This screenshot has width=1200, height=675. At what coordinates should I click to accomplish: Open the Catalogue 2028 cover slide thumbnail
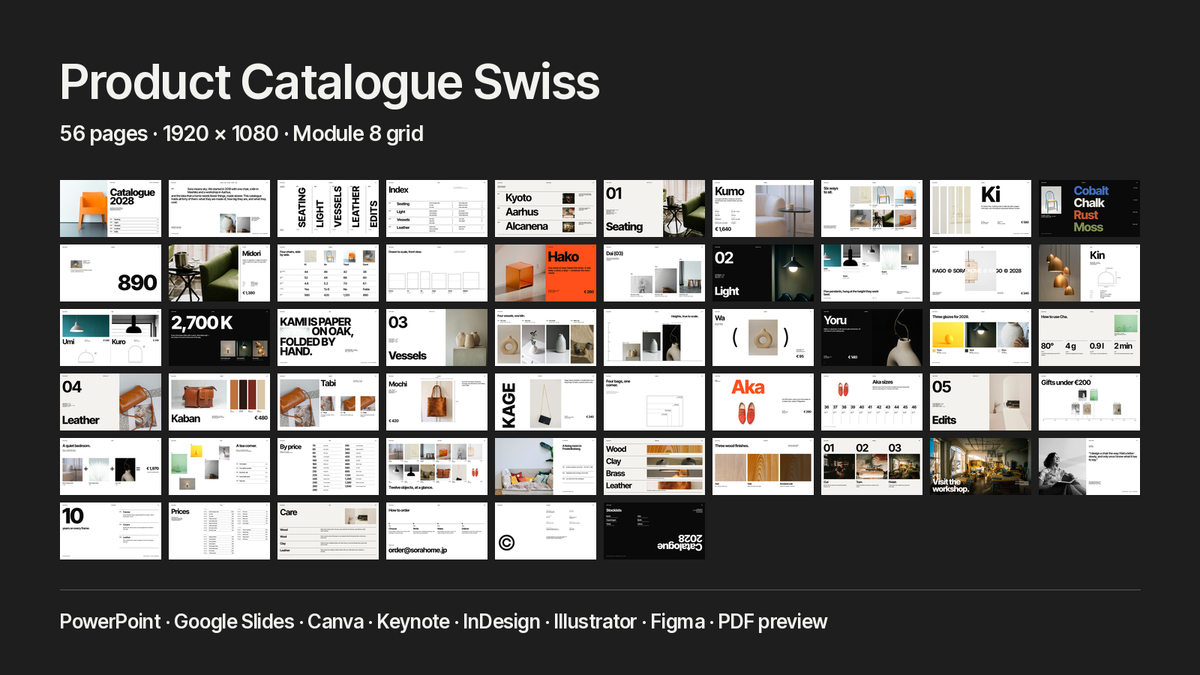point(110,208)
